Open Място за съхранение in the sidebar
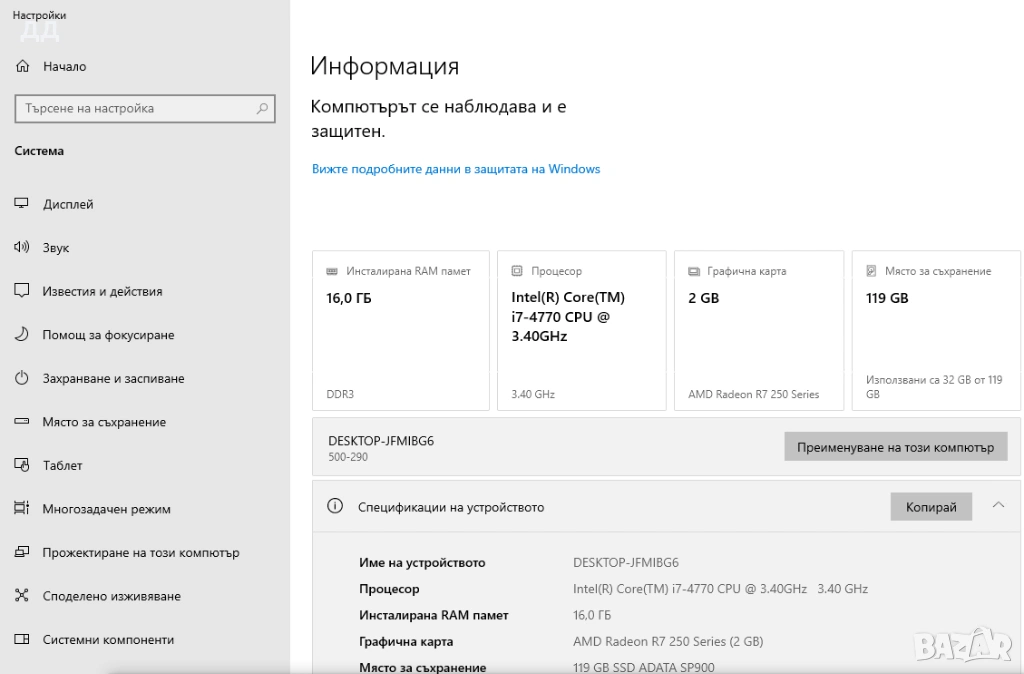Viewport: 1024px width, 674px height. pos(104,422)
